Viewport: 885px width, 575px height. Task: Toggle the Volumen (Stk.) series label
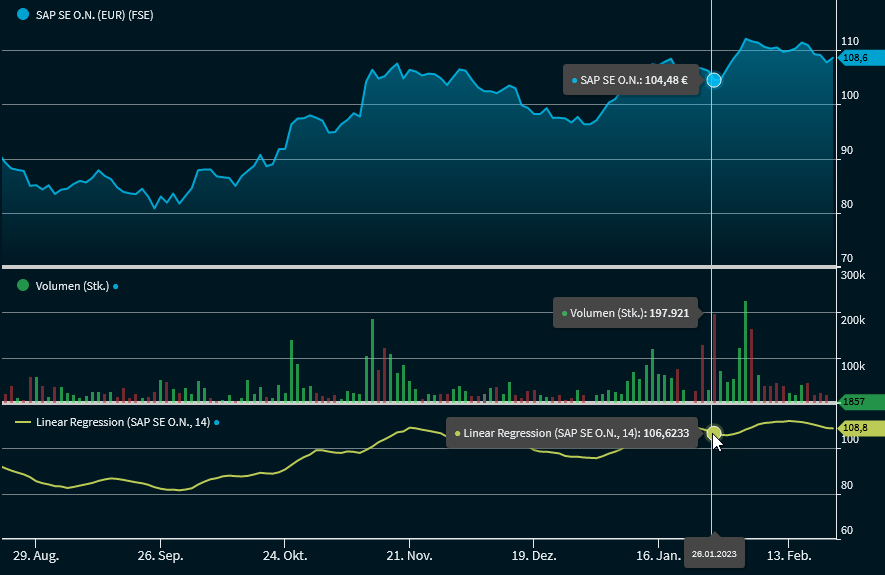coord(71,286)
